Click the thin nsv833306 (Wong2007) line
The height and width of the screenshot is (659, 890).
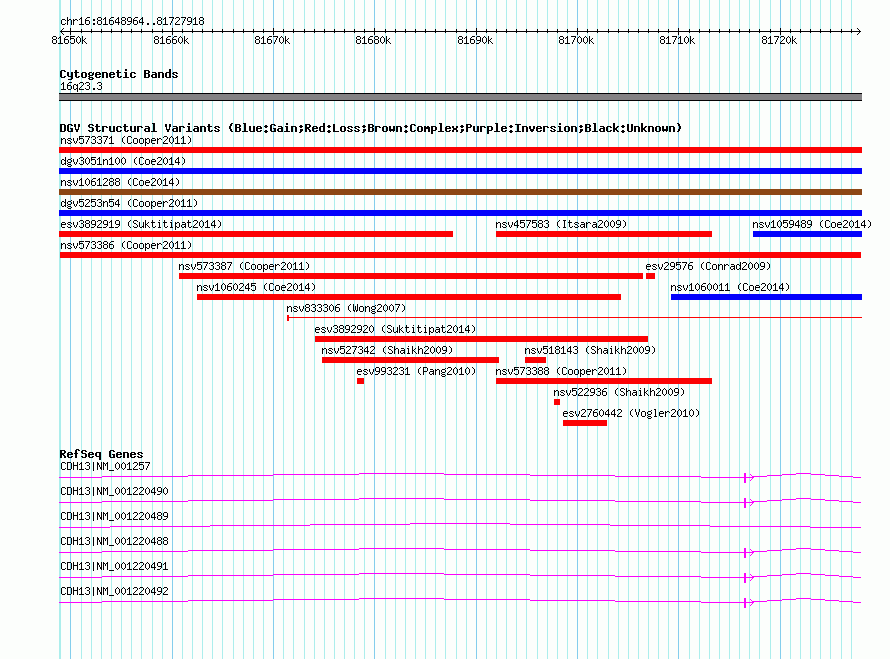point(574,318)
